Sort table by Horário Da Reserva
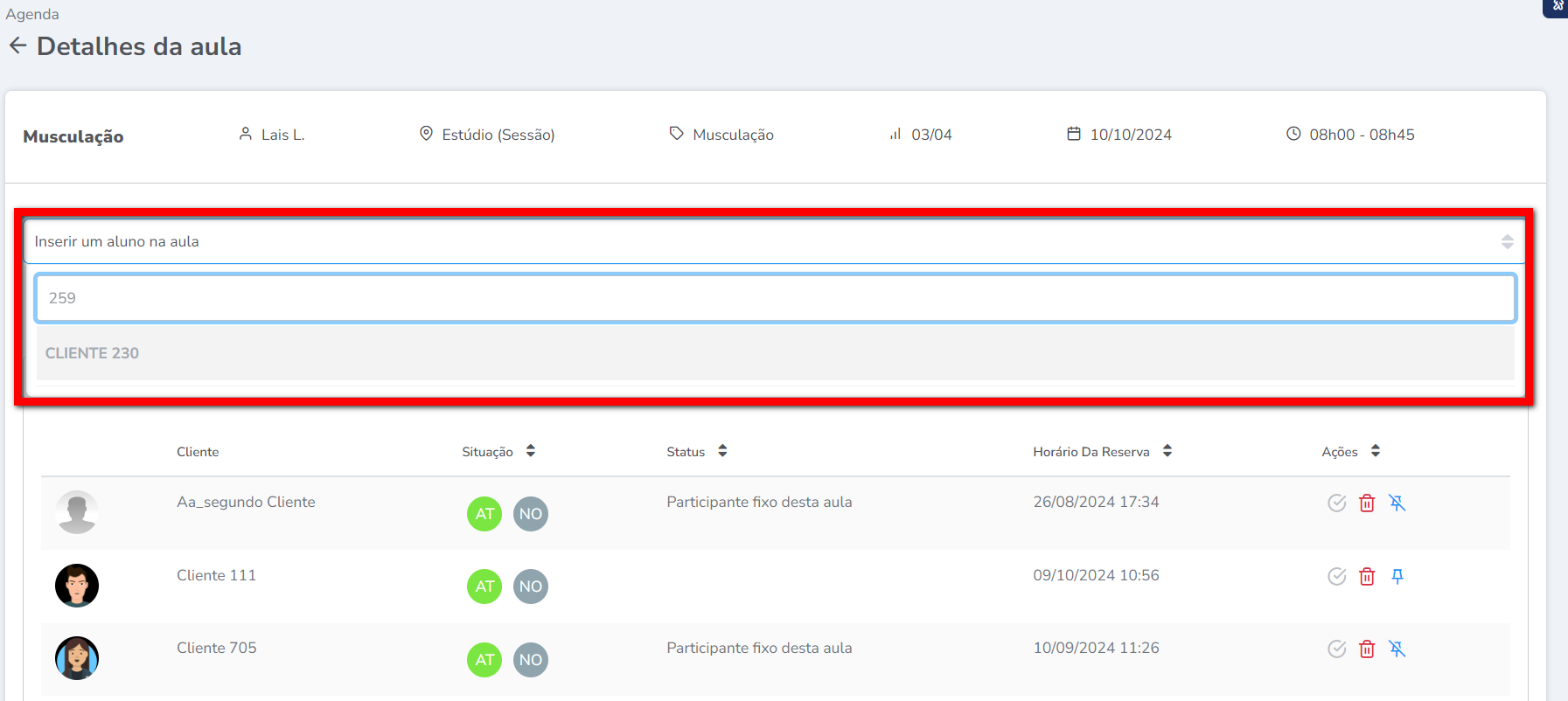Screen dimensions: 1568x701 [x=1167, y=451]
